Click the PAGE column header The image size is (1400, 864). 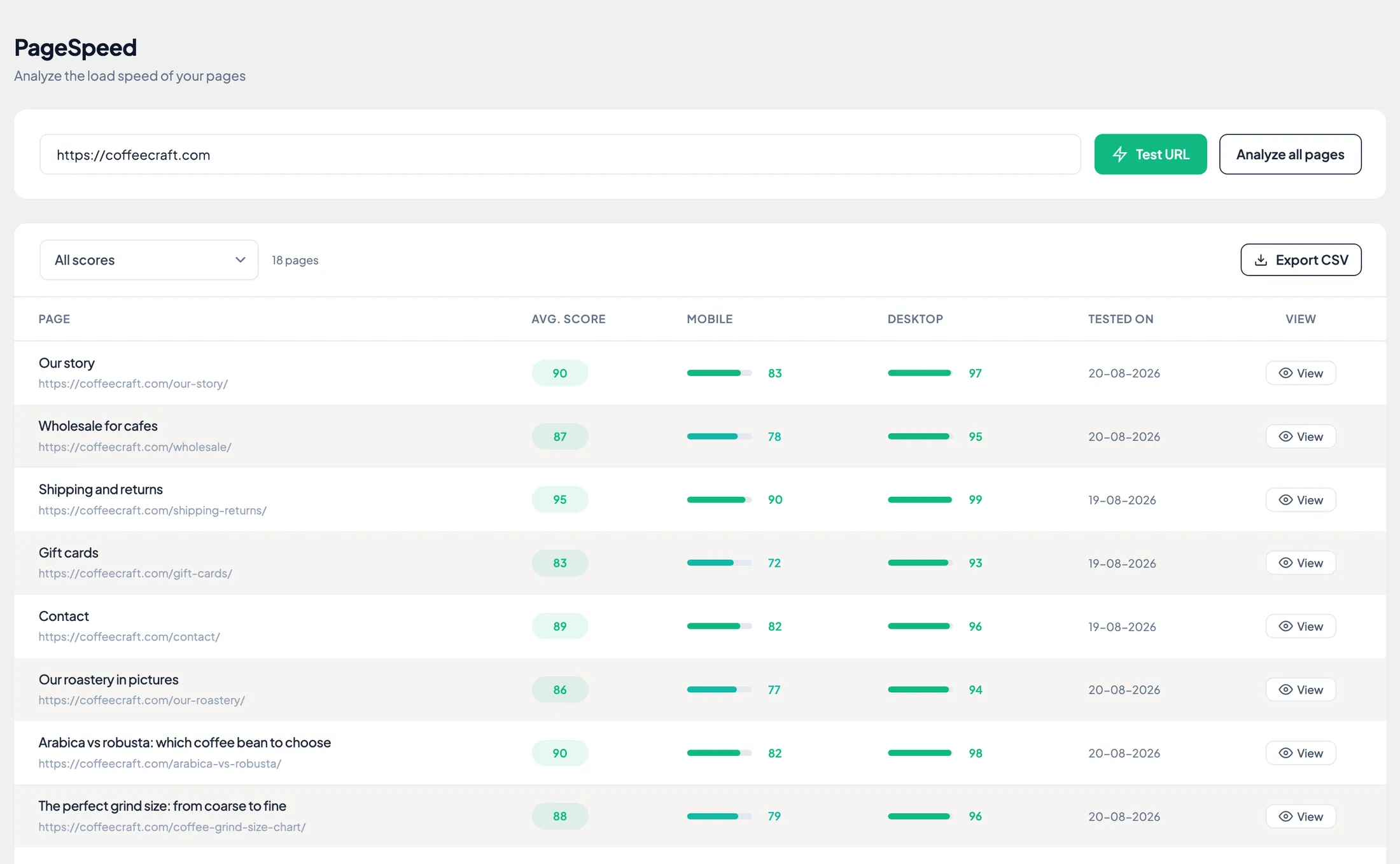point(54,319)
